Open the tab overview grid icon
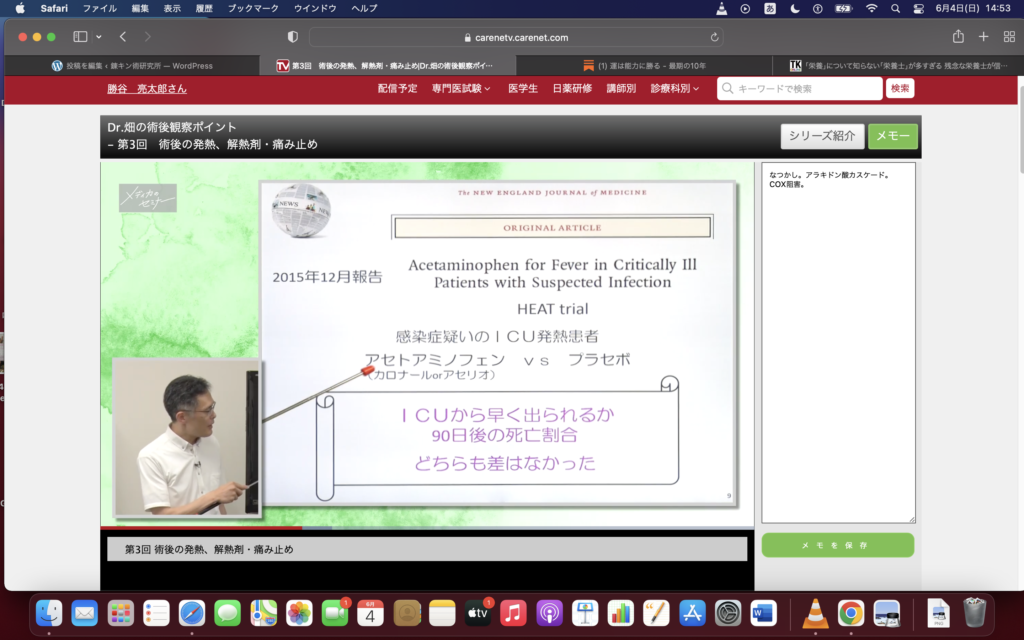Viewport: 1024px width, 640px height. tap(1008, 37)
